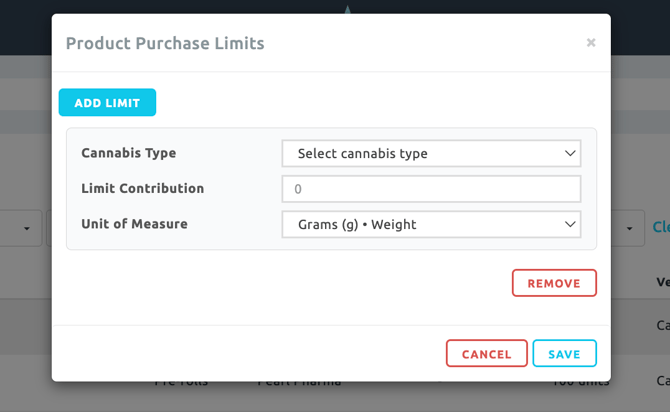Click the Limit Contribution input field
The image size is (670, 412).
pos(431,189)
